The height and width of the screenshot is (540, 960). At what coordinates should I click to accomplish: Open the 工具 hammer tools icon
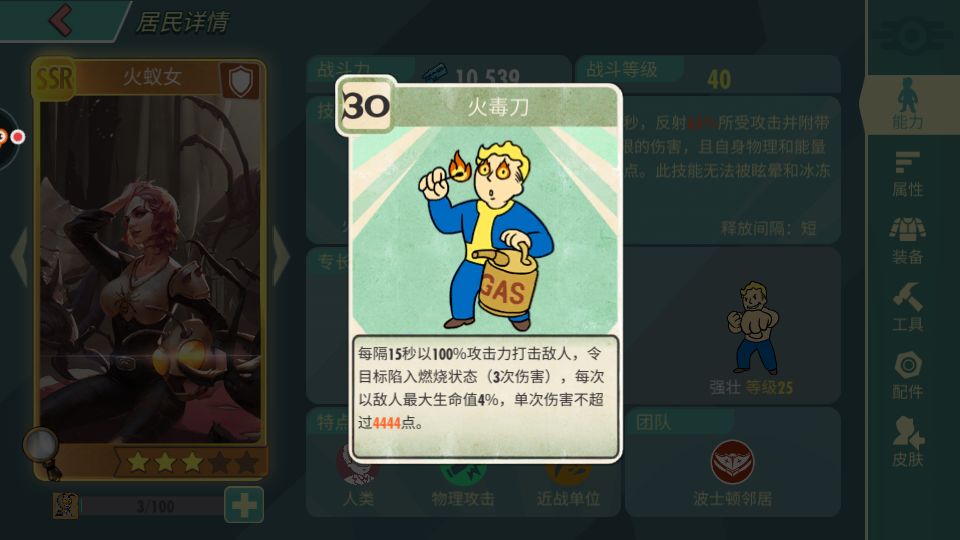[x=907, y=307]
